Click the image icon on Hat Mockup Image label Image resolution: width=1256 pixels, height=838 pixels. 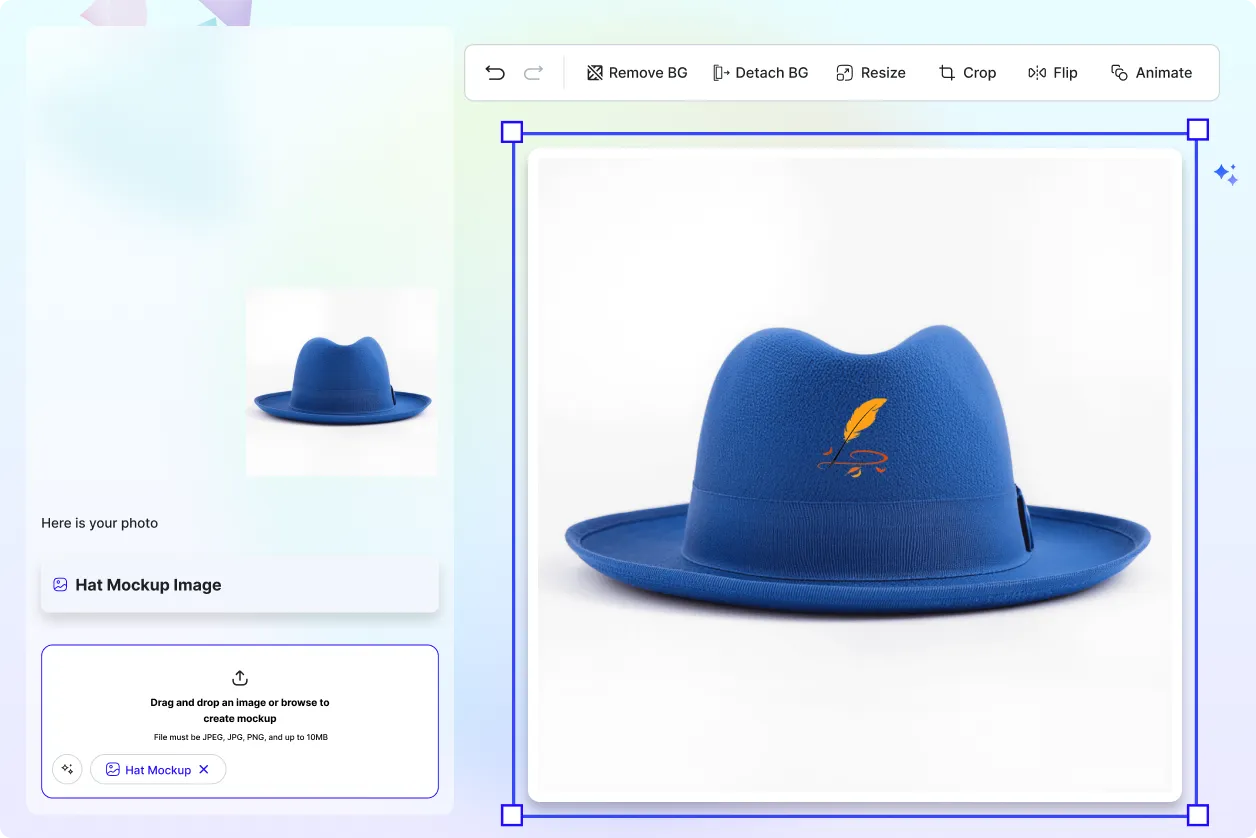point(61,584)
